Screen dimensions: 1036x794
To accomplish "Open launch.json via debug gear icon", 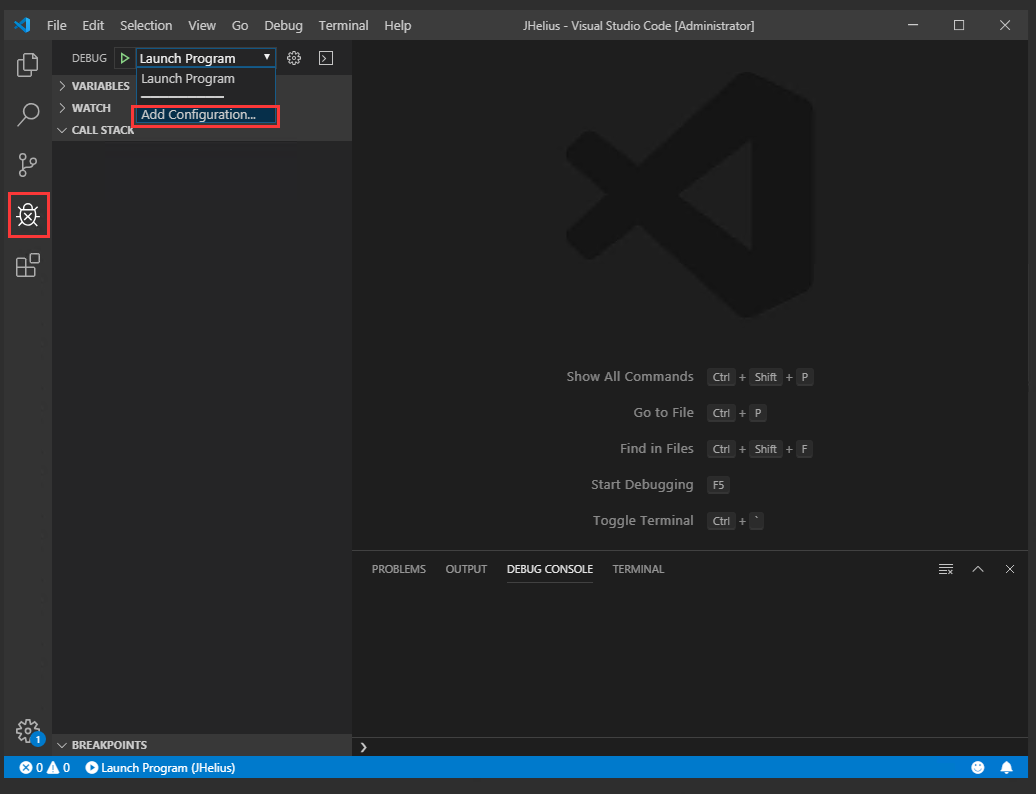I will pyautogui.click(x=294, y=58).
